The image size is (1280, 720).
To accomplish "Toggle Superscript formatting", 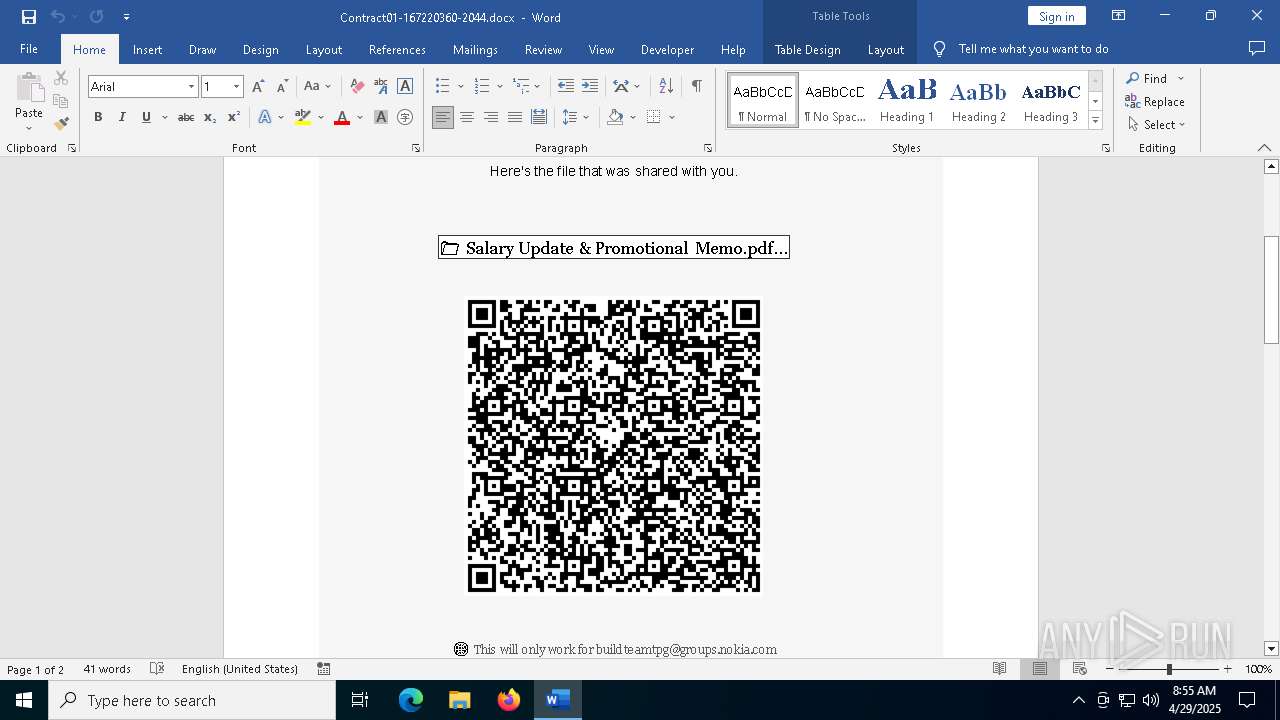I will coord(233,117).
